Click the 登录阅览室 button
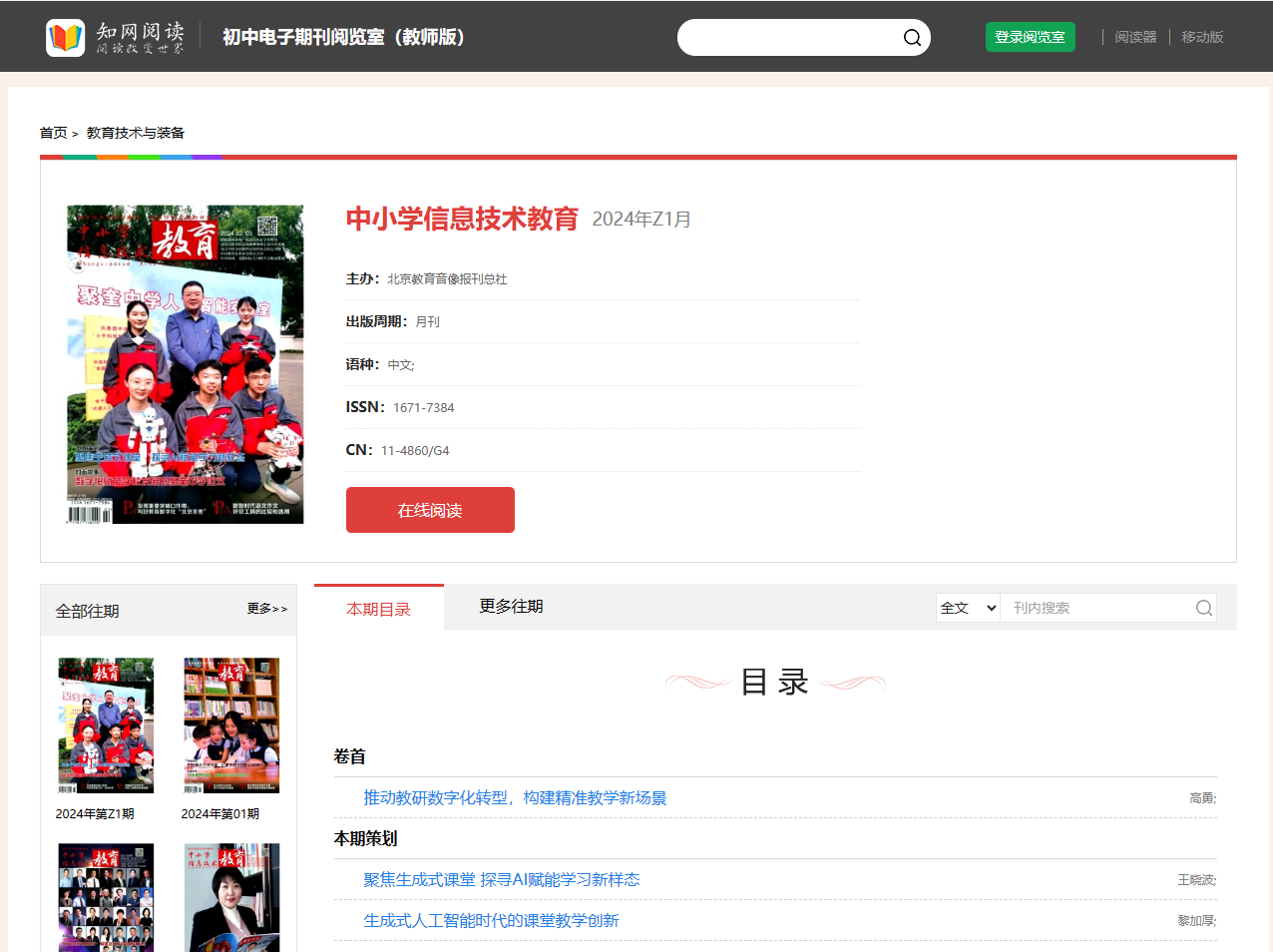This screenshot has height=952, width=1273. (x=1031, y=37)
